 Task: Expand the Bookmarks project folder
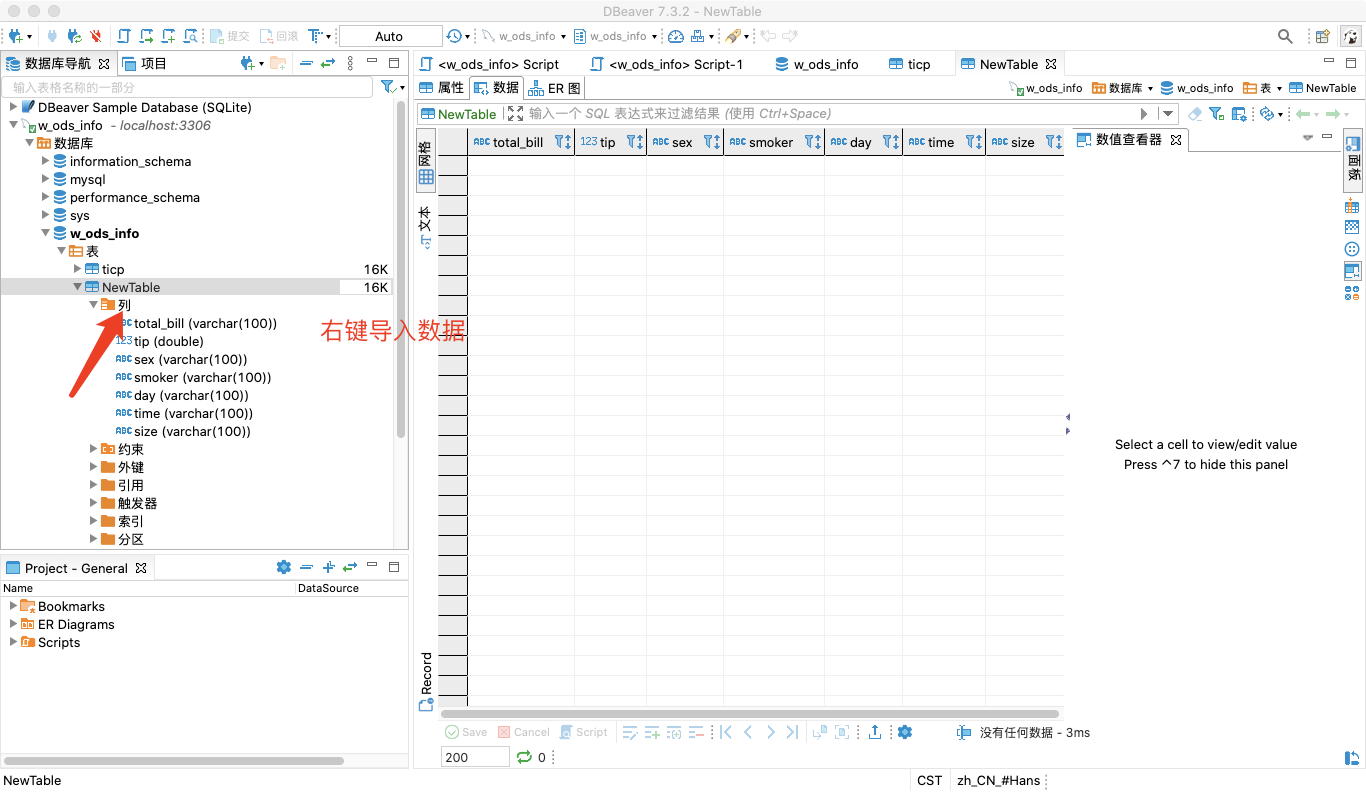[14, 606]
